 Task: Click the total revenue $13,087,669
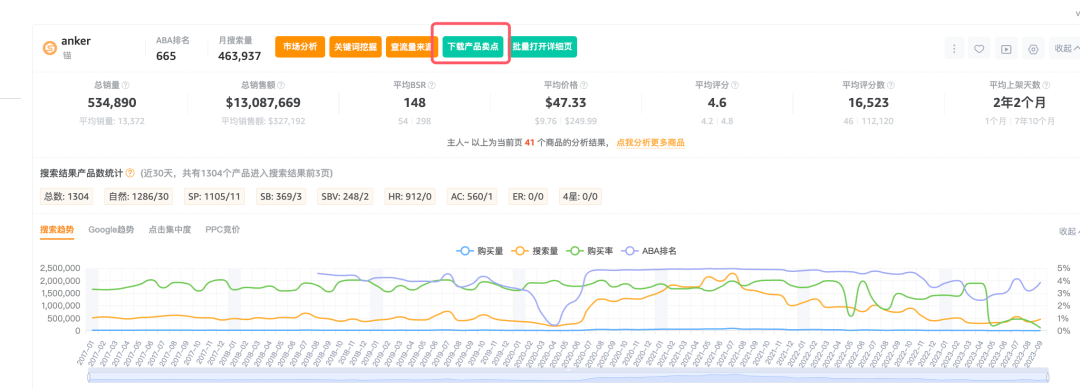(263, 103)
